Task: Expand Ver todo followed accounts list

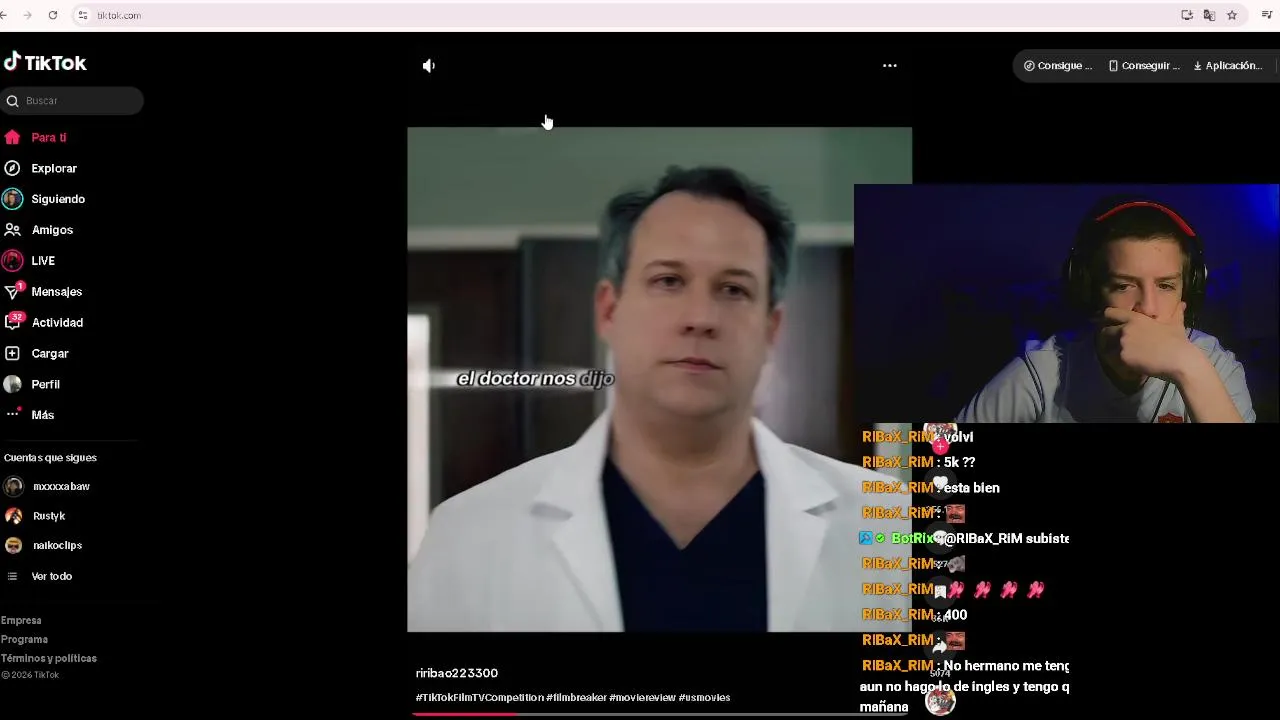Action: tap(51, 577)
